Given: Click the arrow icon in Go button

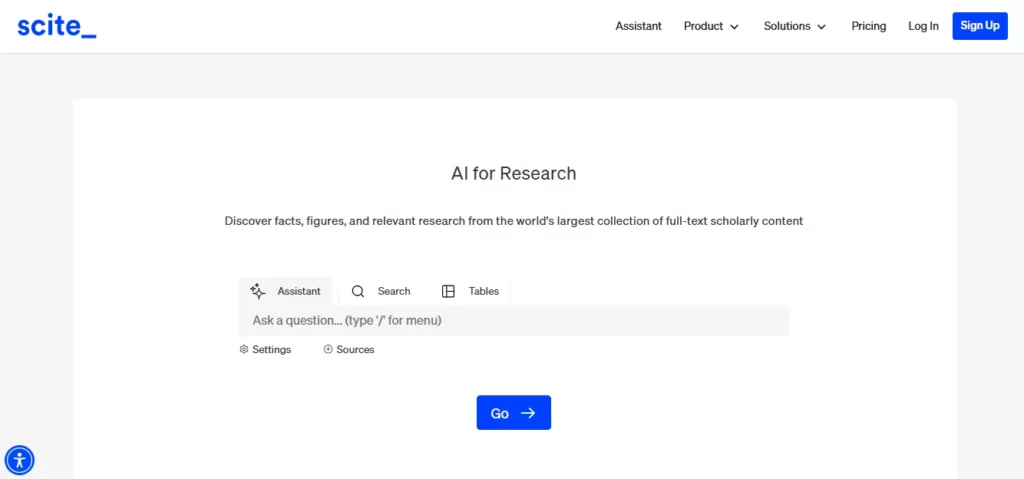Looking at the screenshot, I should click(x=528, y=413).
